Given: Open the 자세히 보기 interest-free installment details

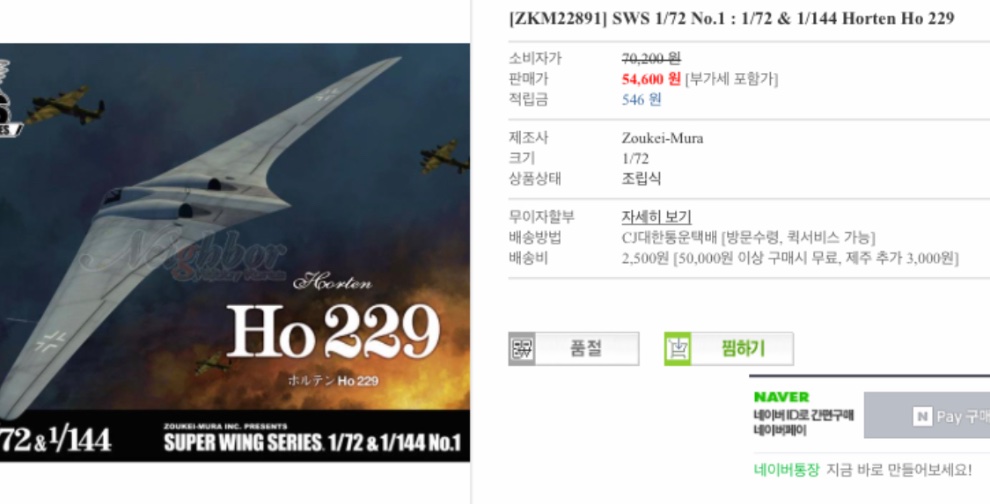Looking at the screenshot, I should click(x=656, y=217).
